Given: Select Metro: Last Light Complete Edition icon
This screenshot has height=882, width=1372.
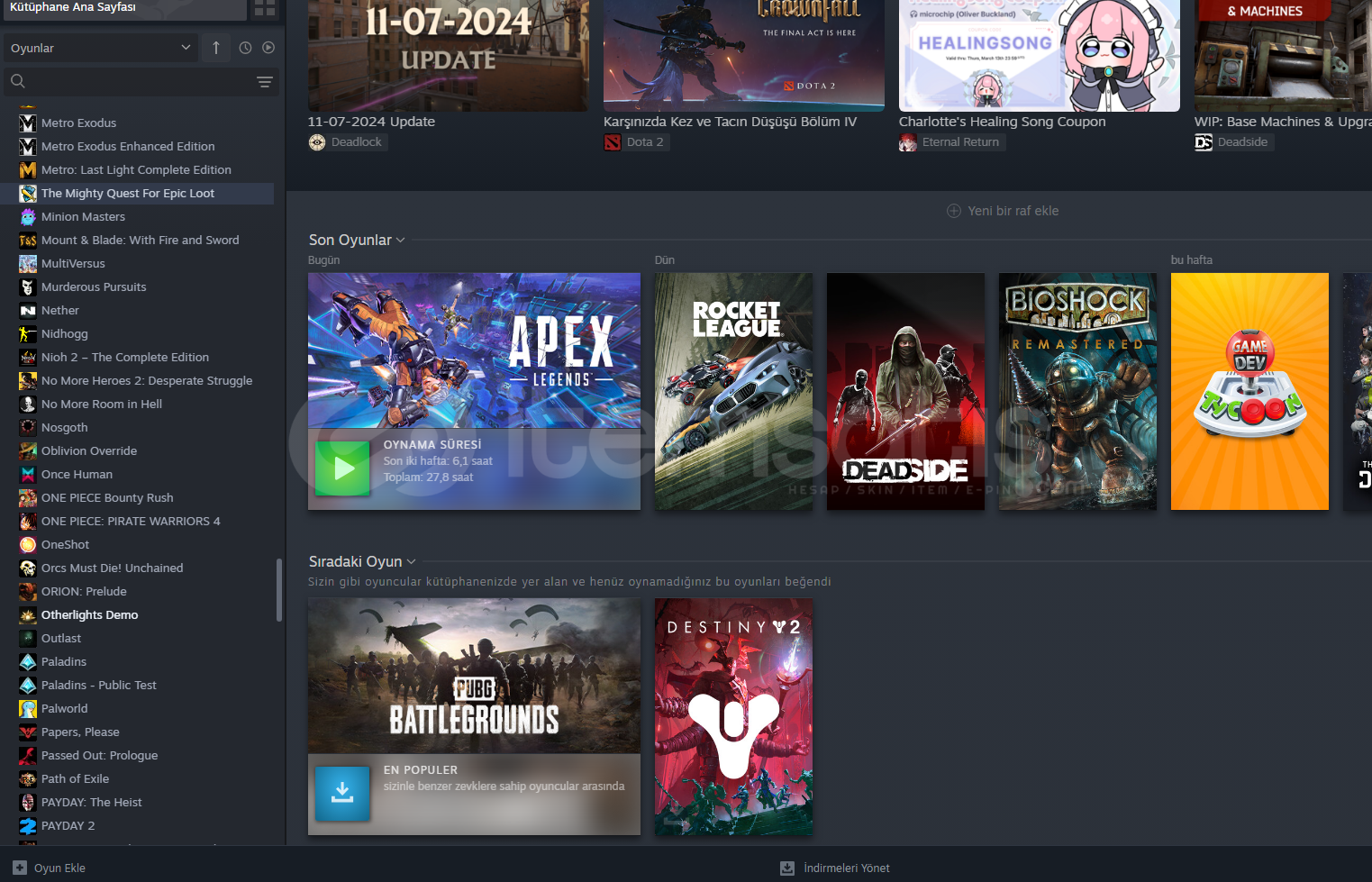Looking at the screenshot, I should (28, 169).
